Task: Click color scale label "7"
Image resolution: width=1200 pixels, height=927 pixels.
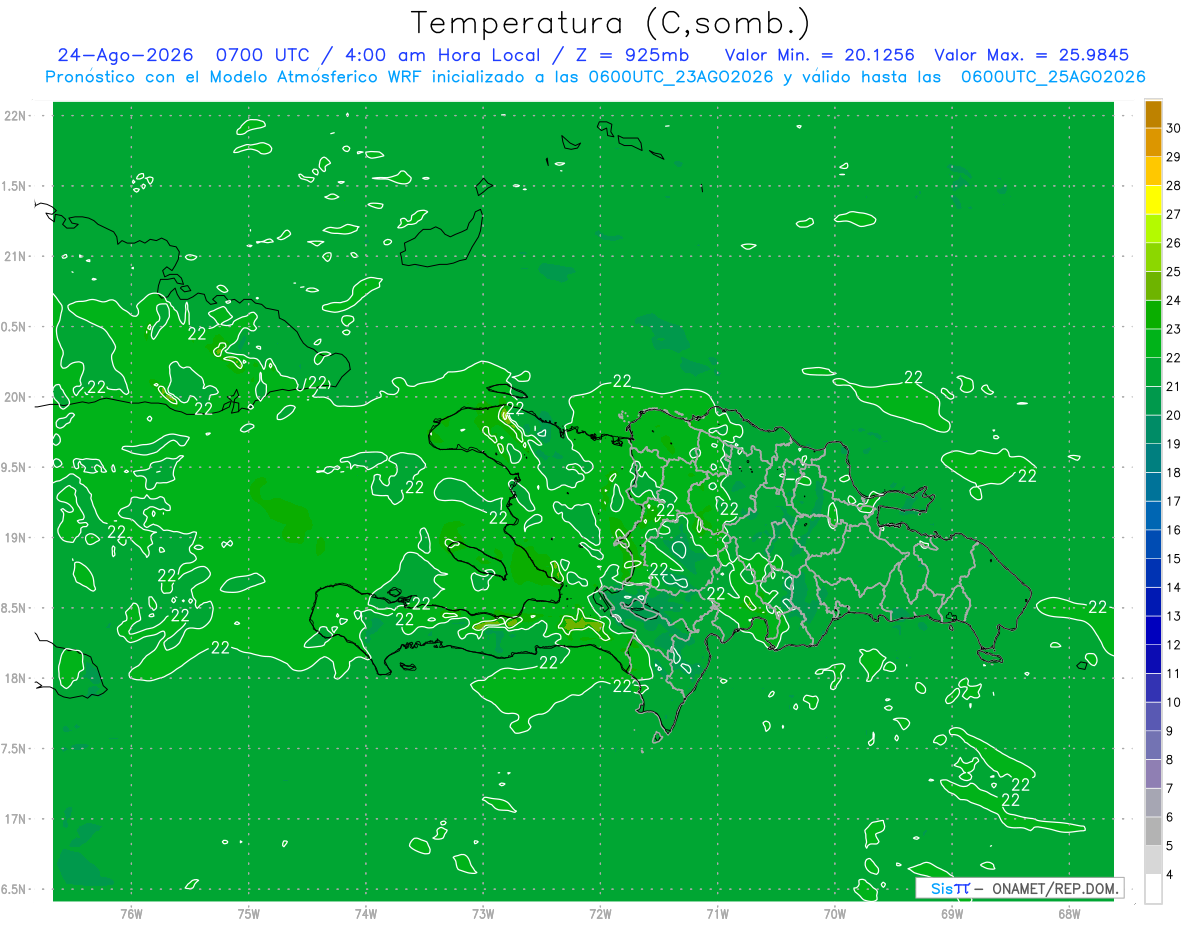Action: (1170, 788)
